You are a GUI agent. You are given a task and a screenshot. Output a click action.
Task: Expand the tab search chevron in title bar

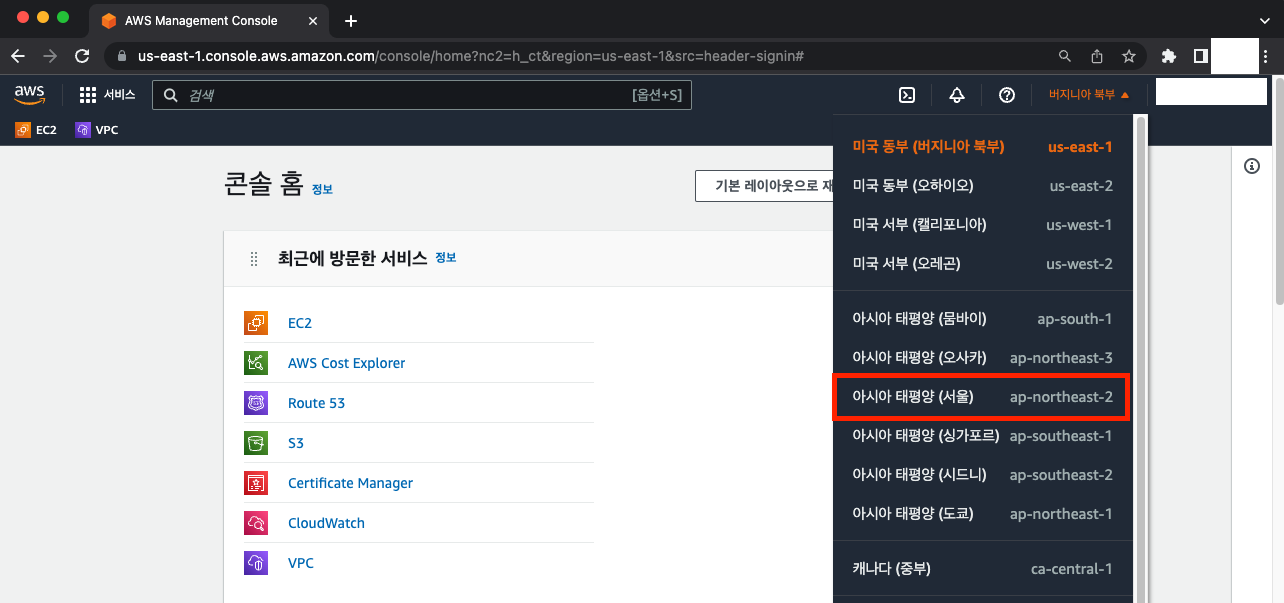point(1265,20)
